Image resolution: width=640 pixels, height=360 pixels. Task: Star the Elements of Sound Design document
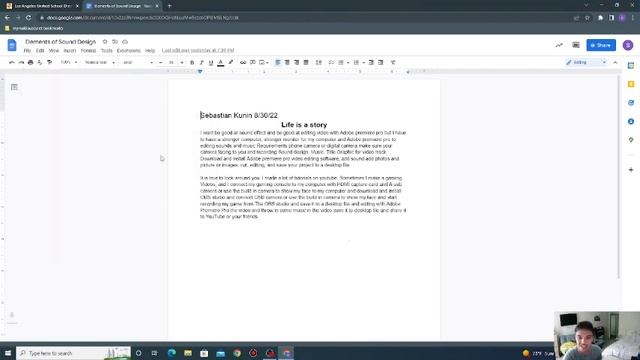105,42
